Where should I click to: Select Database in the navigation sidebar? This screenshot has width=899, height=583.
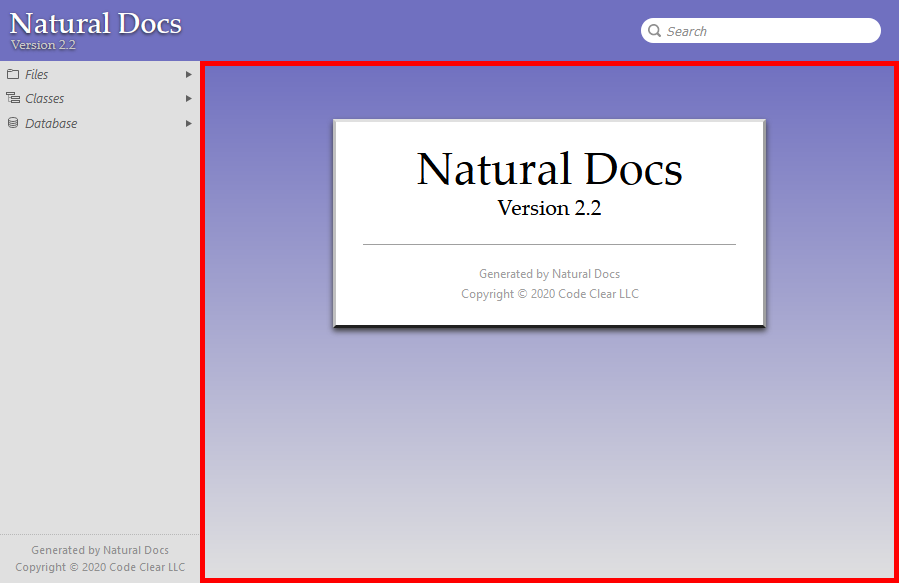pos(52,123)
